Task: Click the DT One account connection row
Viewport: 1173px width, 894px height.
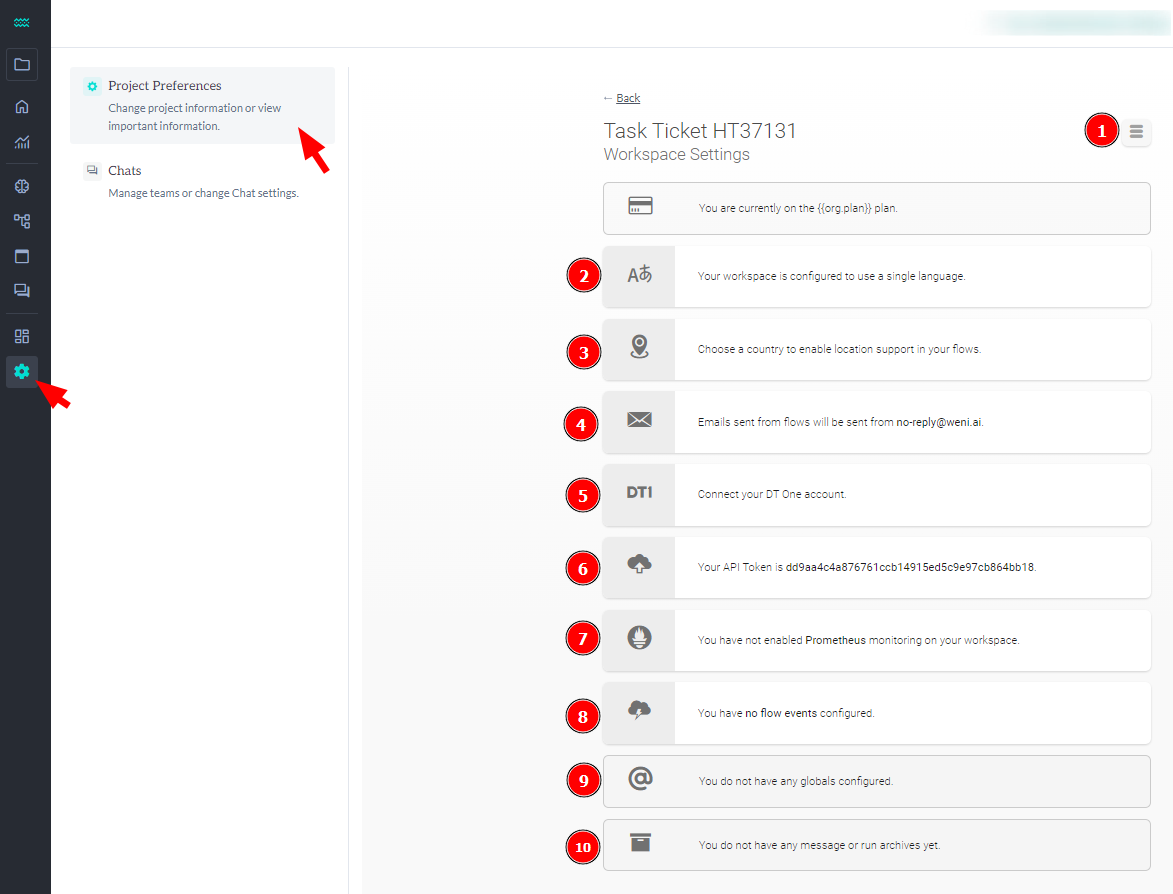Action: pyautogui.click(x=876, y=494)
